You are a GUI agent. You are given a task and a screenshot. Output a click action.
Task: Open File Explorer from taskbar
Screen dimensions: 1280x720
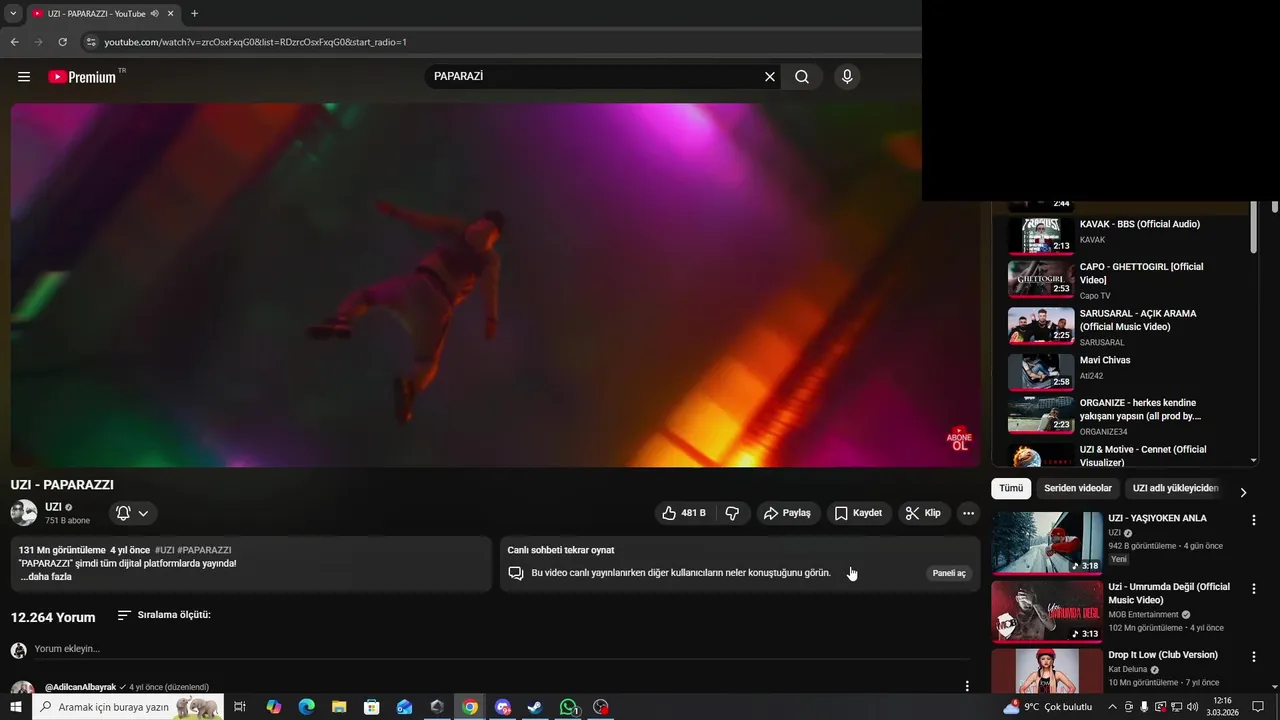click(339, 707)
